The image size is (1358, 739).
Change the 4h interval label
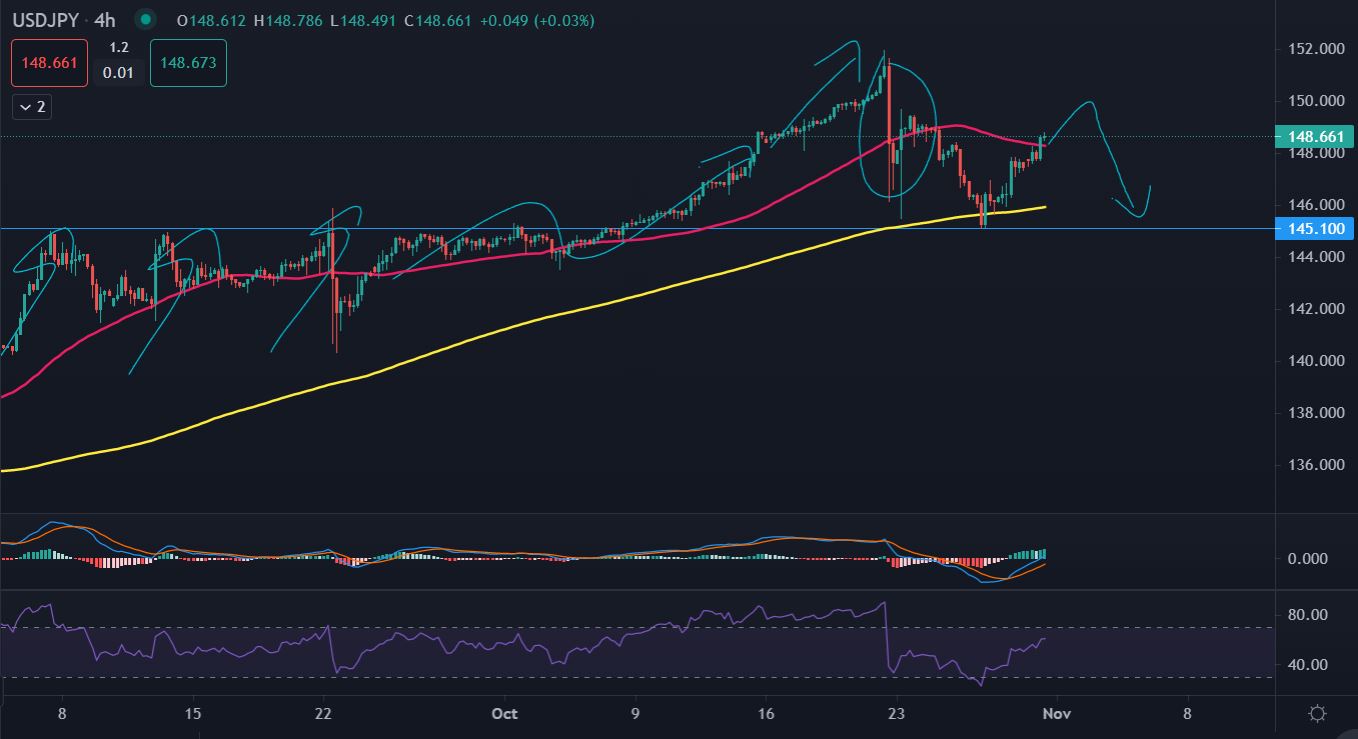(x=105, y=20)
